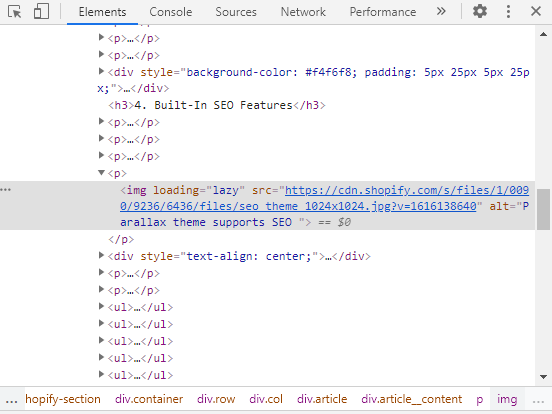552x414 pixels.
Task: Open the three-dot customize DevTools menu
Action: click(508, 12)
